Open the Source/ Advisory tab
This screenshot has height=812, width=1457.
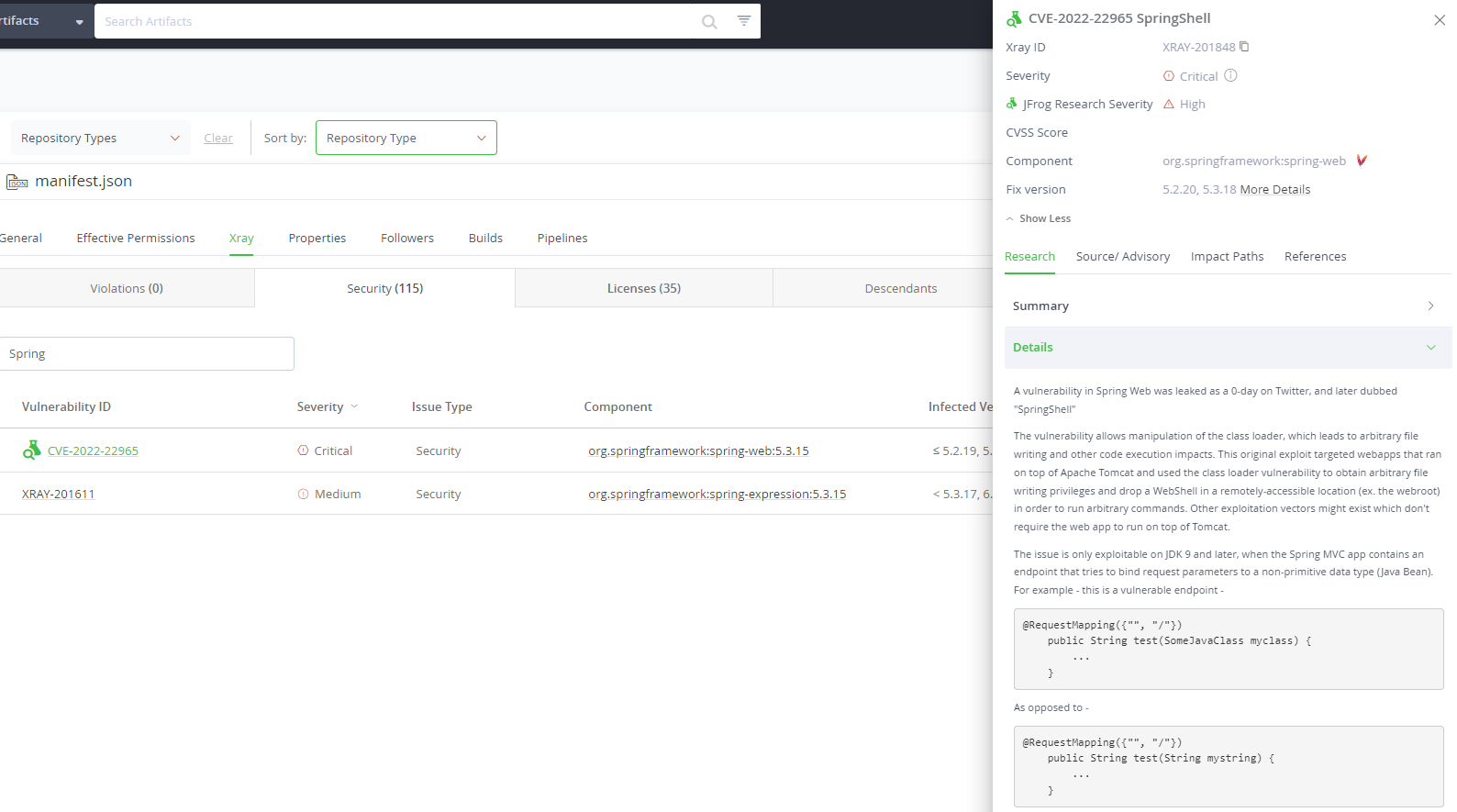point(1123,256)
